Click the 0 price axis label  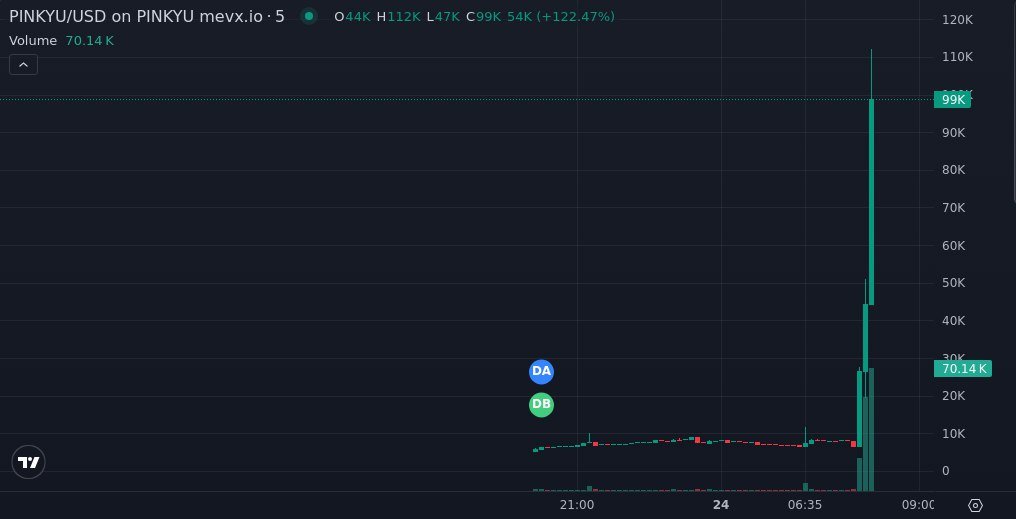(945, 471)
